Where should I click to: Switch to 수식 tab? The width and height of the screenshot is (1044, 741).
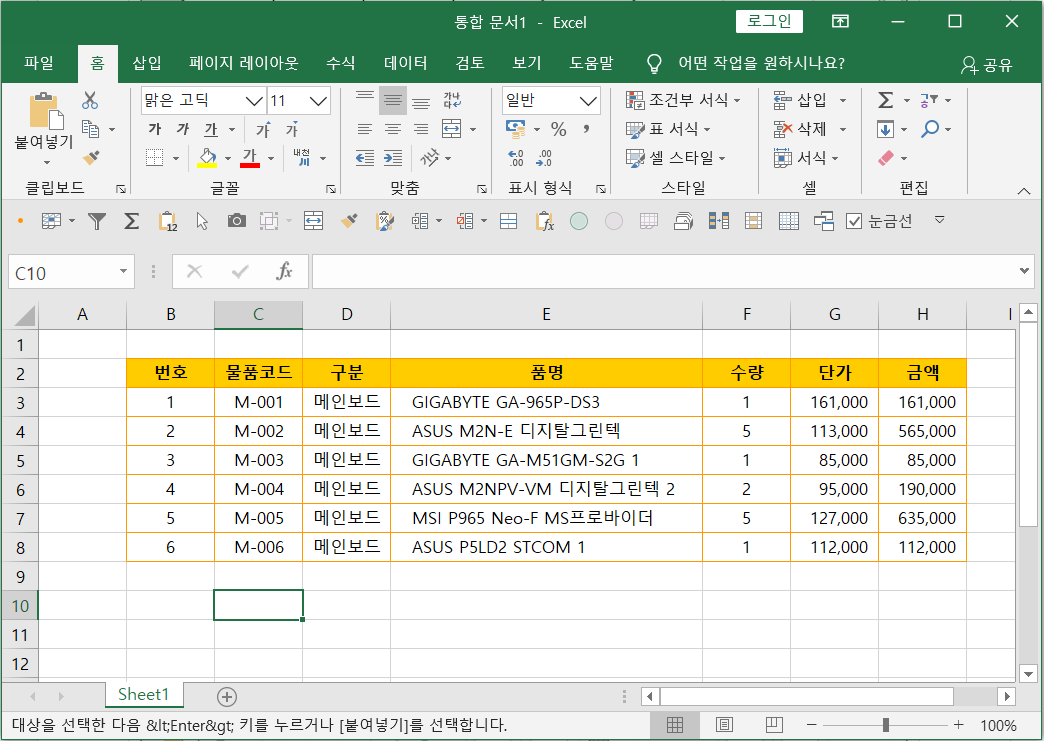tap(341, 63)
